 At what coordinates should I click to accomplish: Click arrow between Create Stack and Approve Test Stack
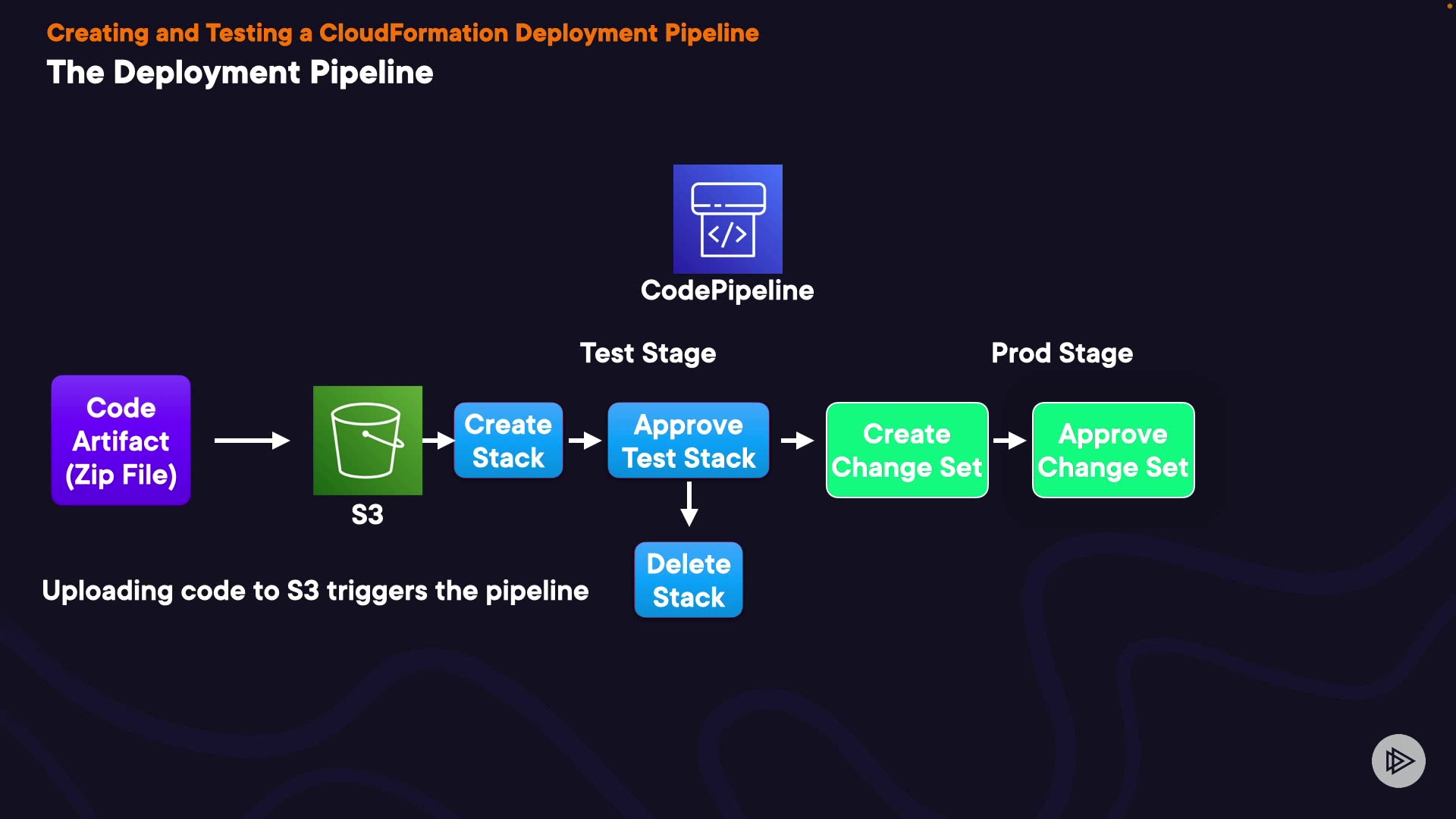click(585, 440)
